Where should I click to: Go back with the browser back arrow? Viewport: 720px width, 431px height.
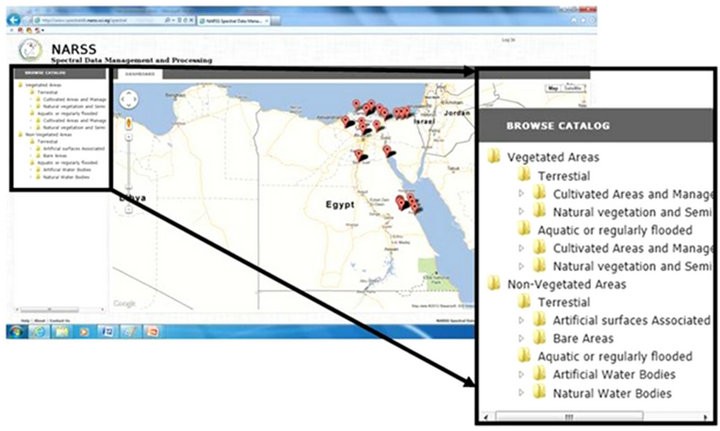pyautogui.click(x=14, y=20)
